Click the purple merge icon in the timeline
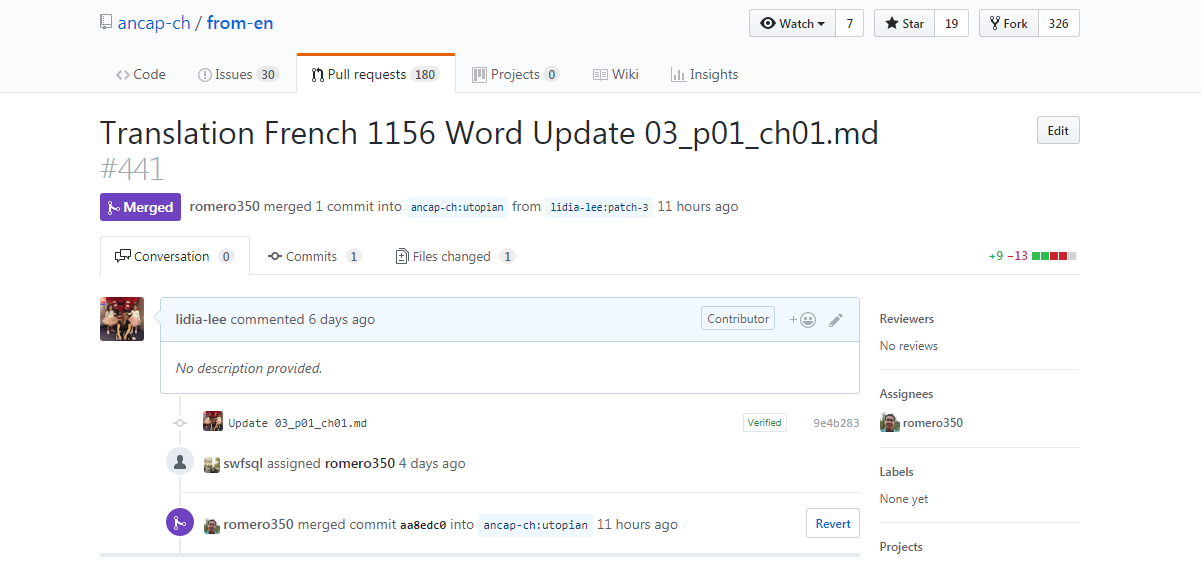Viewport: 1201px width, 563px height. pos(180,522)
